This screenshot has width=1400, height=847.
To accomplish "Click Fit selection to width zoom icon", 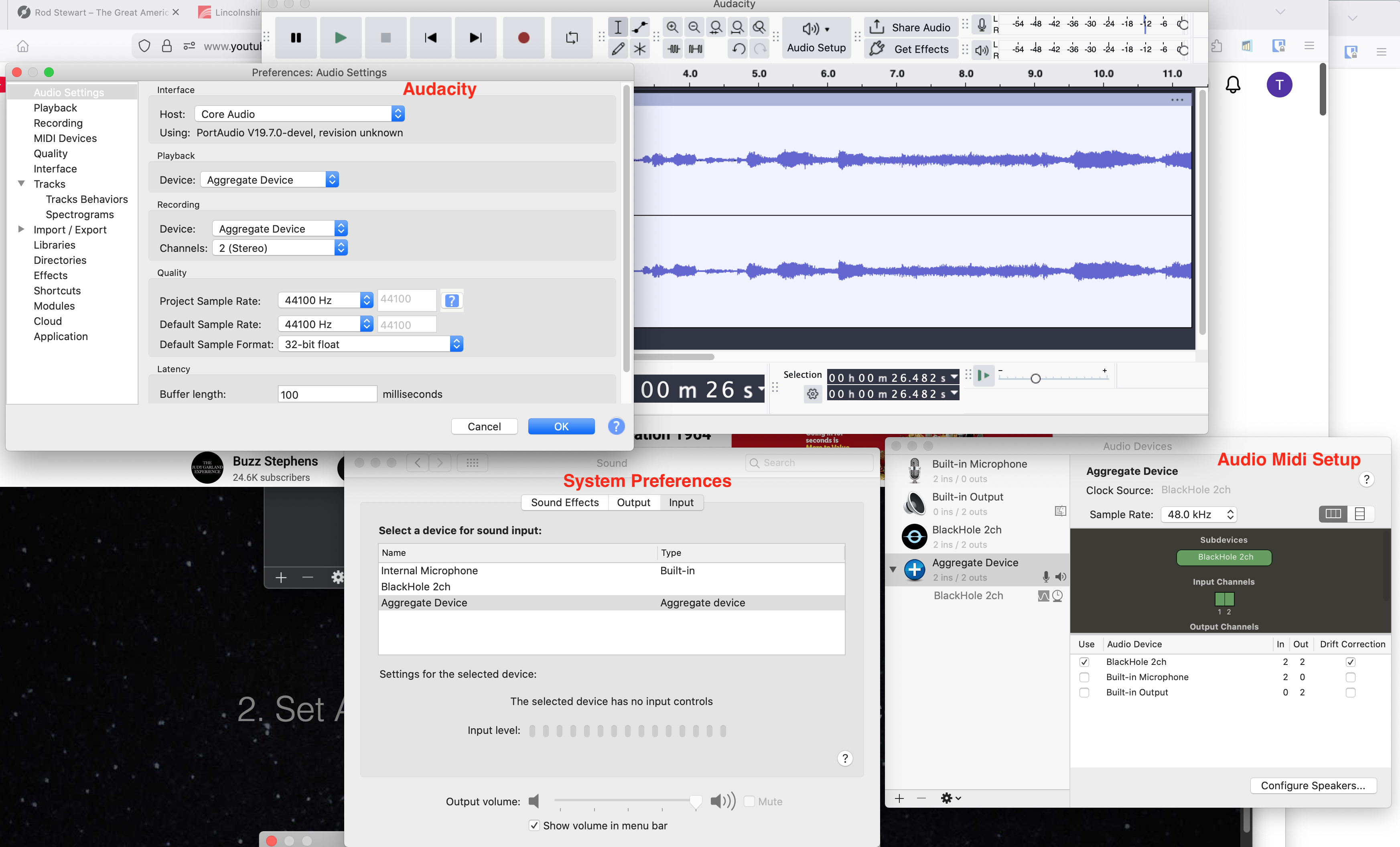I will pyautogui.click(x=716, y=27).
